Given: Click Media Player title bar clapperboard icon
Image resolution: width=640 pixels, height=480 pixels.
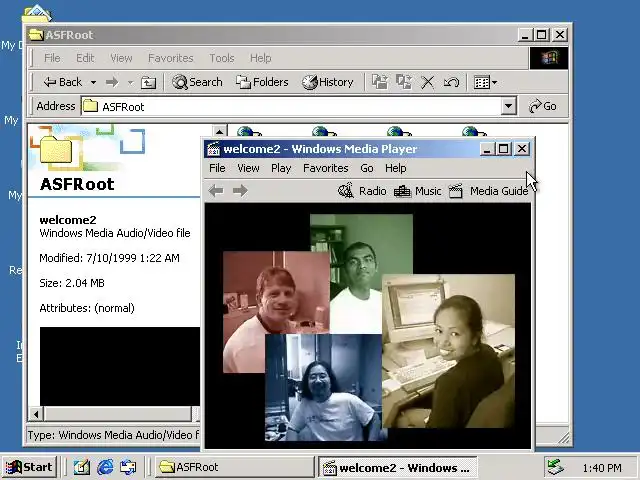Looking at the screenshot, I should pos(213,149).
